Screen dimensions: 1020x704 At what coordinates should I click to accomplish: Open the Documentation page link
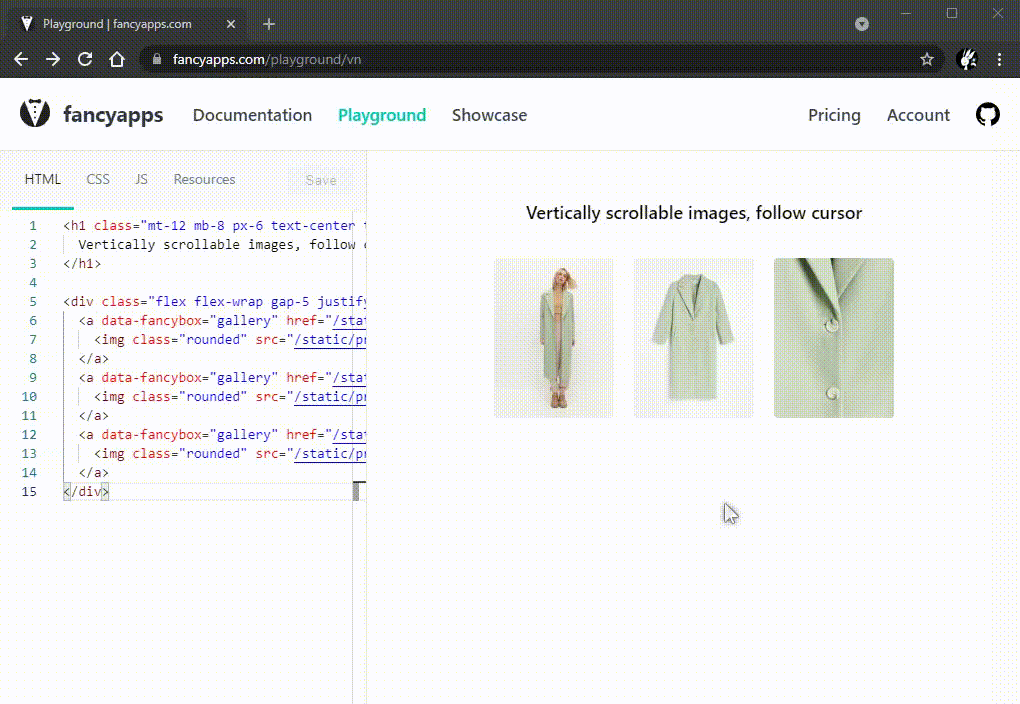252,115
